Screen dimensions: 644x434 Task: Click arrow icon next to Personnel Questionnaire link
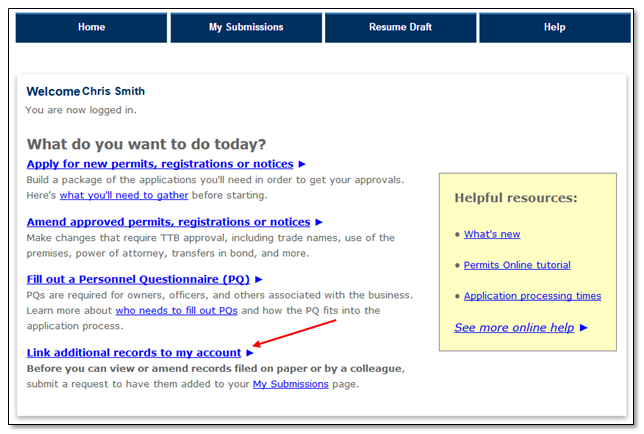(x=259, y=280)
